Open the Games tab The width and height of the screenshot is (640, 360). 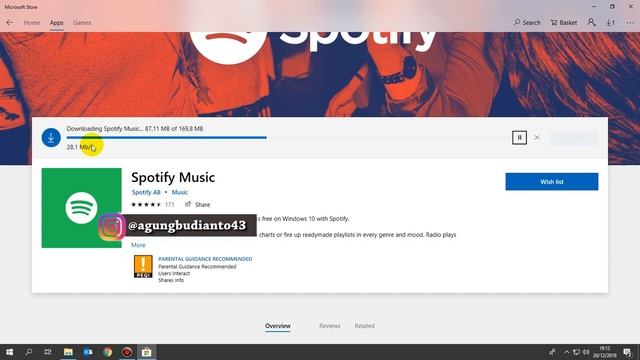point(82,22)
